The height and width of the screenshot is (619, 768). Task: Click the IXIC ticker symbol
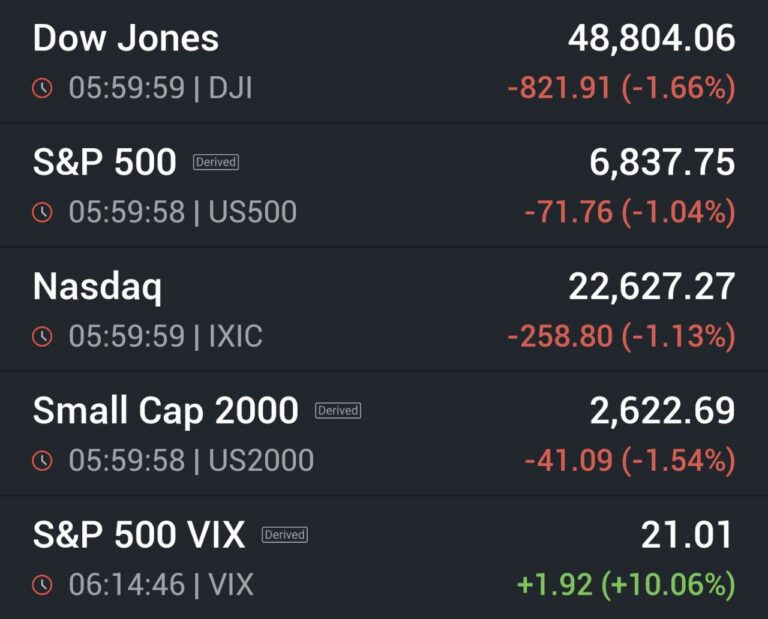tap(235, 336)
